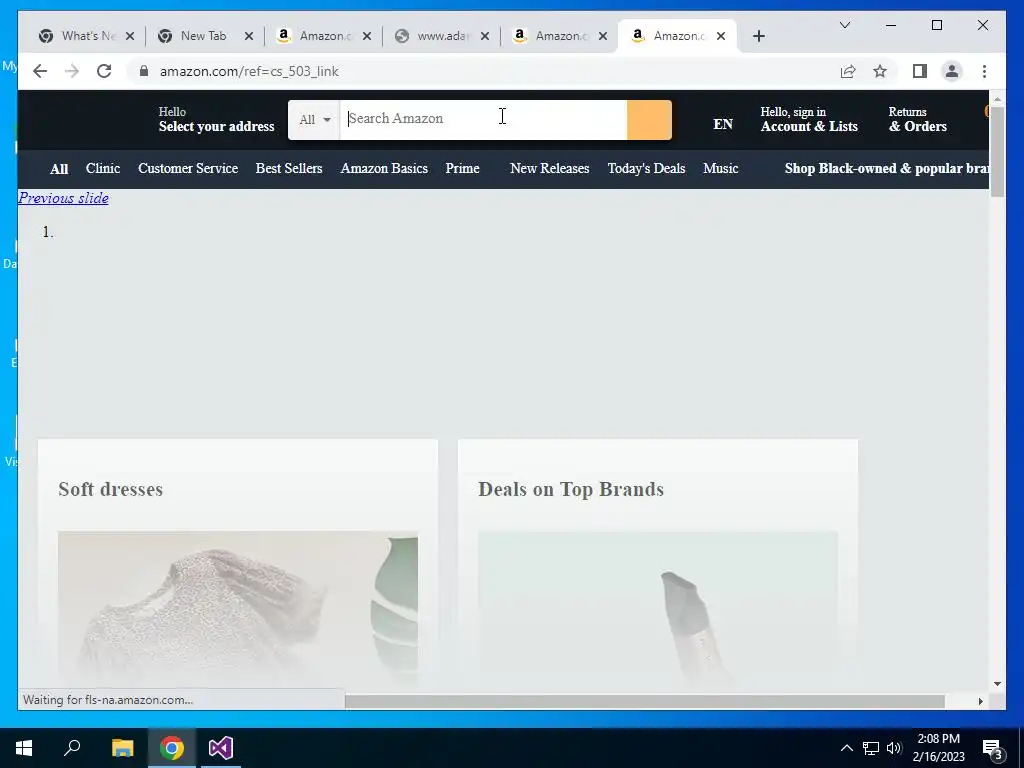Switch to the New Tab tab
Image resolution: width=1024 pixels, height=768 pixels.
(202, 36)
